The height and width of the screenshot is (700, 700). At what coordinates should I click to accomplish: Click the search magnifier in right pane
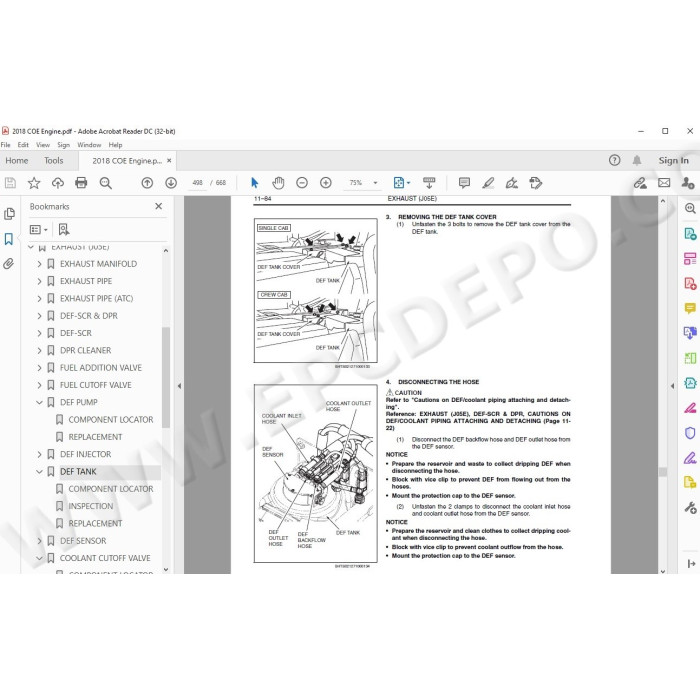[x=690, y=208]
